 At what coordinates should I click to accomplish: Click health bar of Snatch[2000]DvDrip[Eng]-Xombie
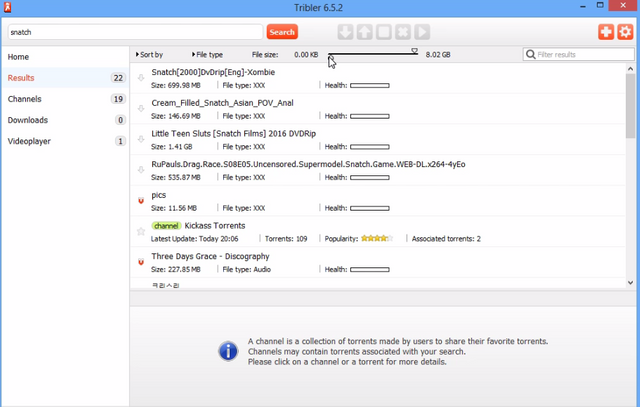coord(370,85)
